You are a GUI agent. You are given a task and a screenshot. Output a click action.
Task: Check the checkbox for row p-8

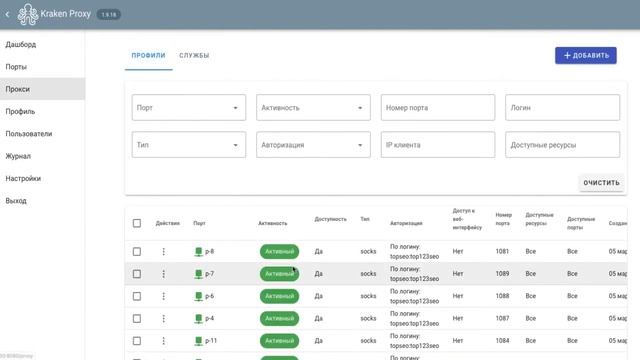click(x=137, y=251)
